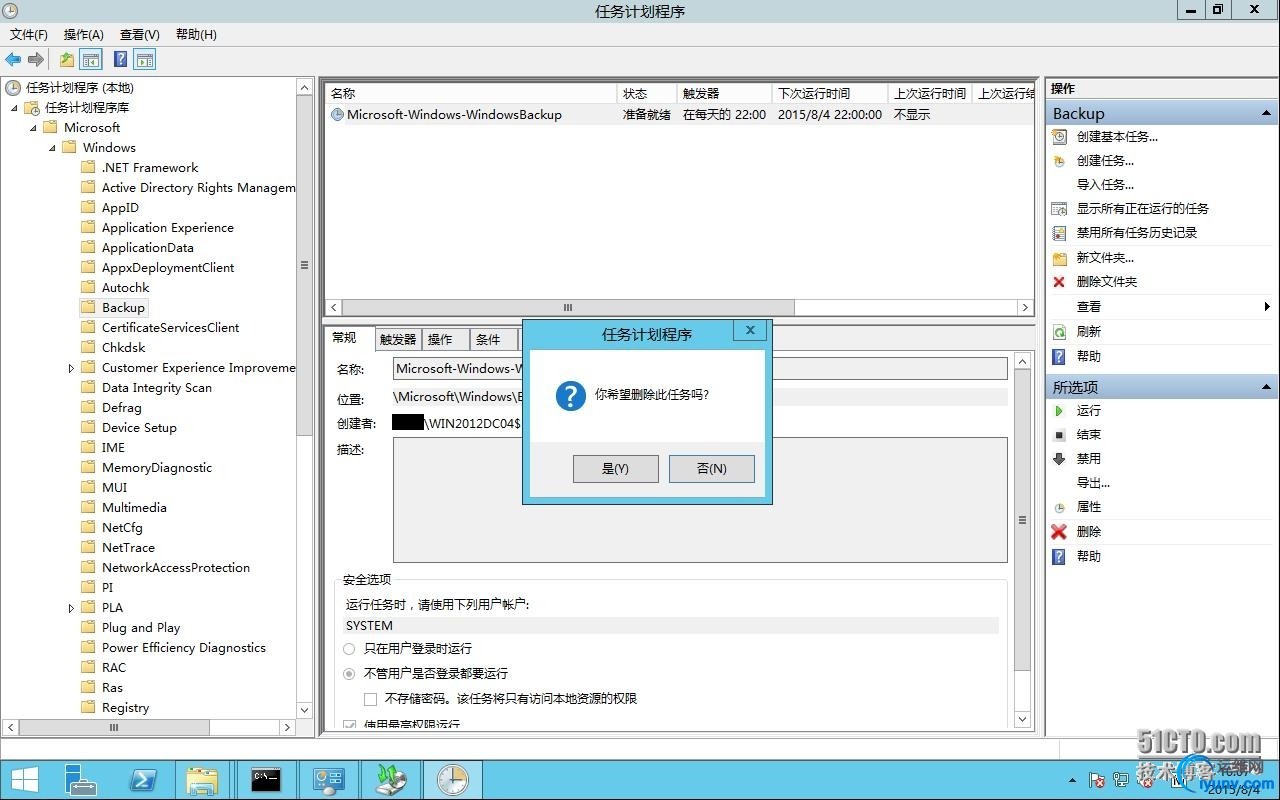Screen dimensions: 1280x800
Task: Click the 导出... action link
Action: (x=1093, y=483)
